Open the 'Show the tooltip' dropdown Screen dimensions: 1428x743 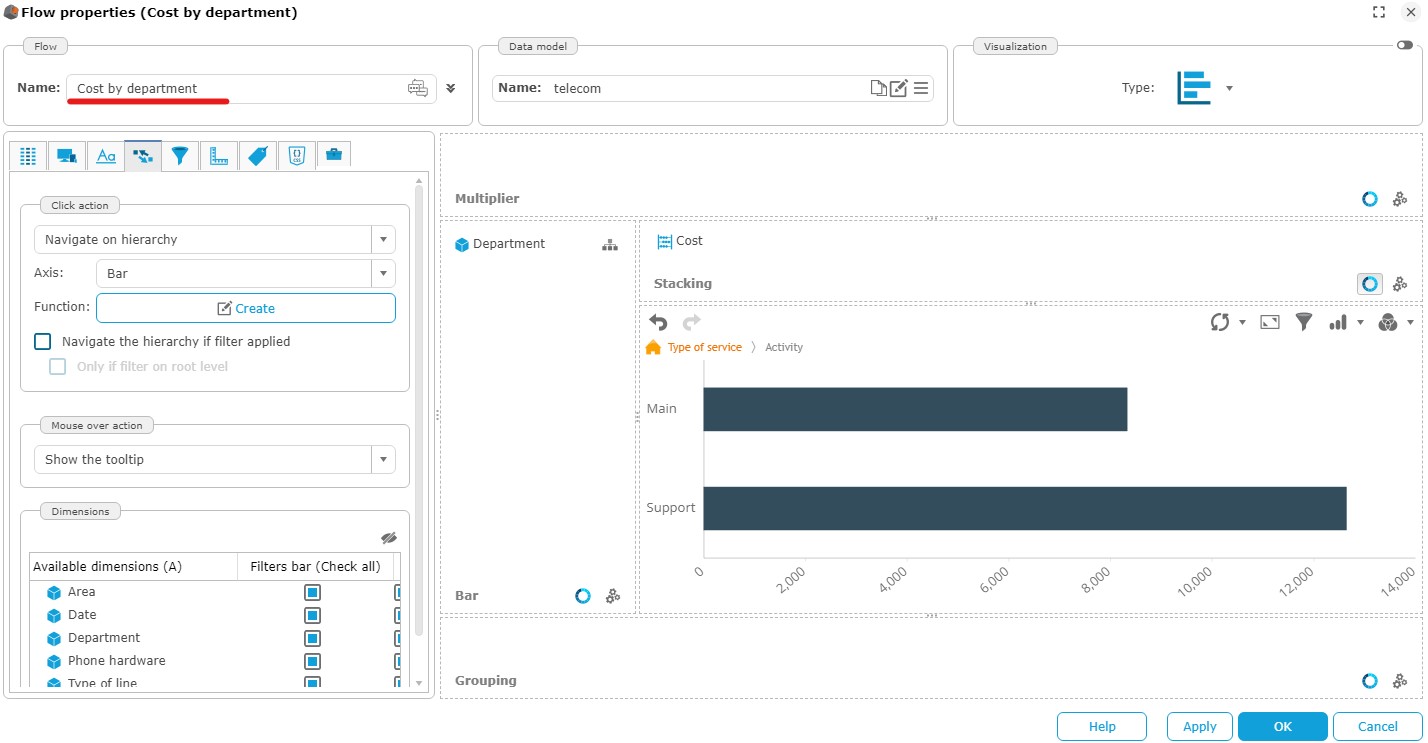point(384,460)
